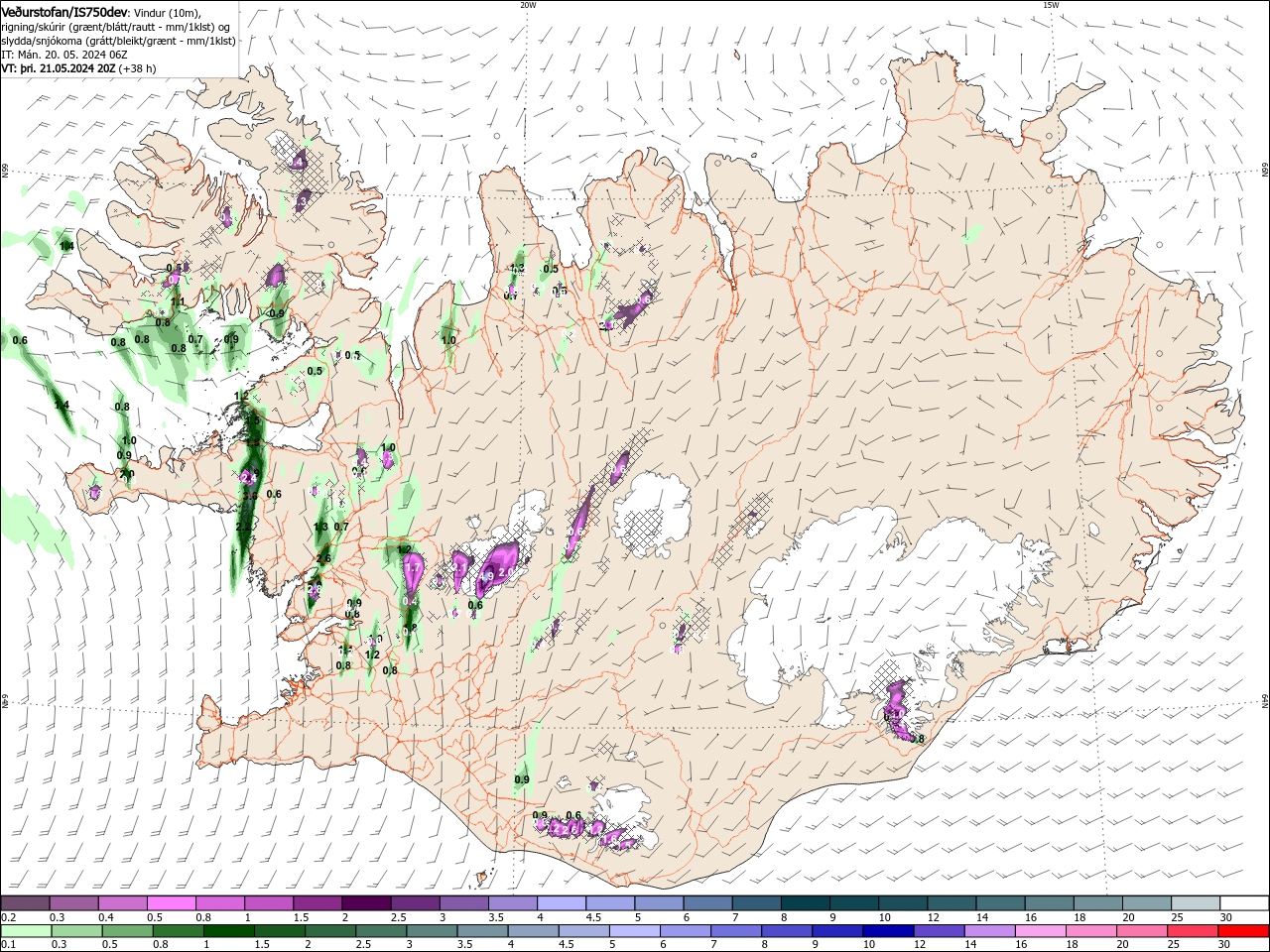Click the white swatch at the end of the snow legend
This screenshot has height=952, width=1270.
point(1244,903)
